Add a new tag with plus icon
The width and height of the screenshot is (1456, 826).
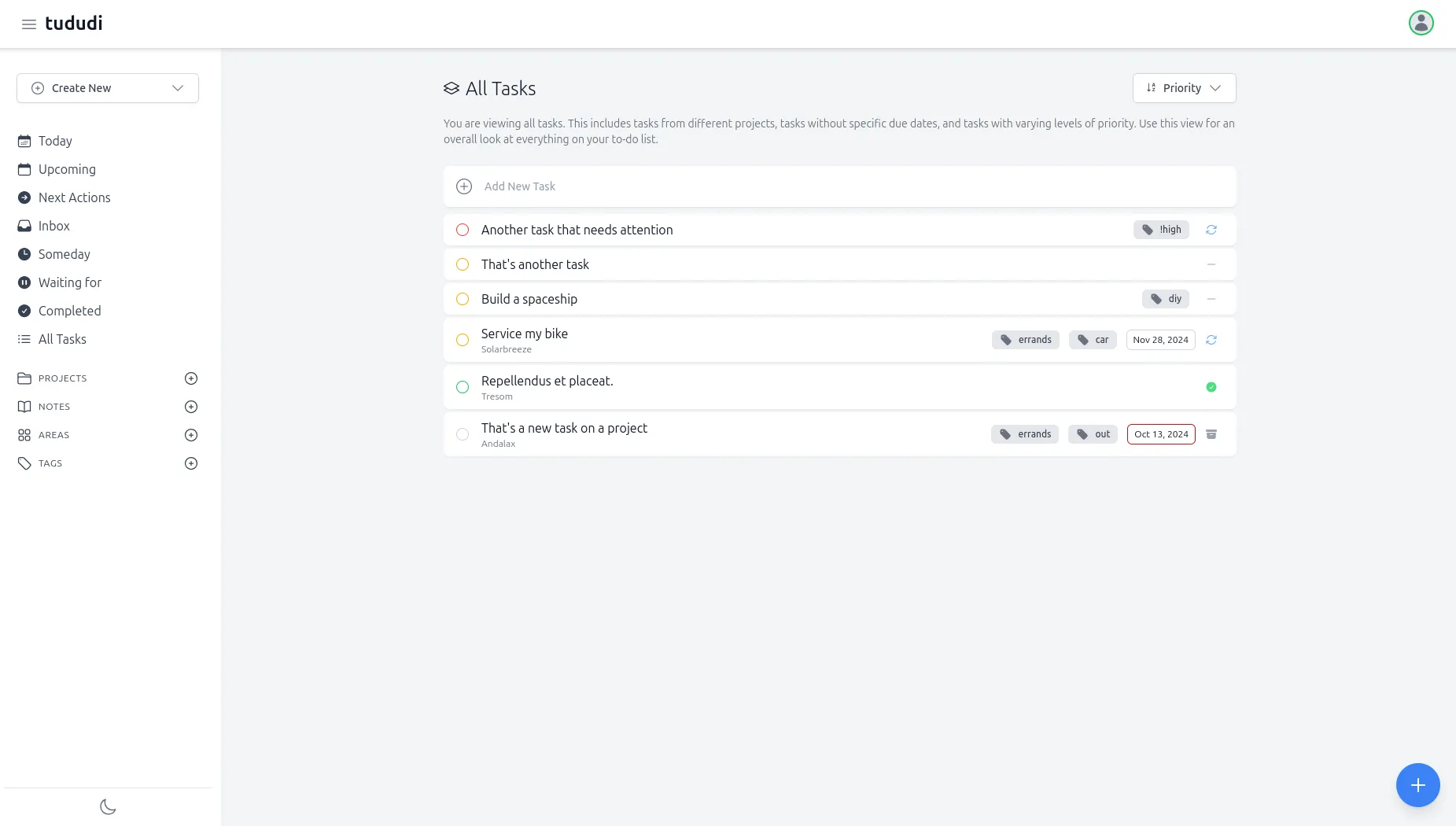pyautogui.click(x=191, y=463)
